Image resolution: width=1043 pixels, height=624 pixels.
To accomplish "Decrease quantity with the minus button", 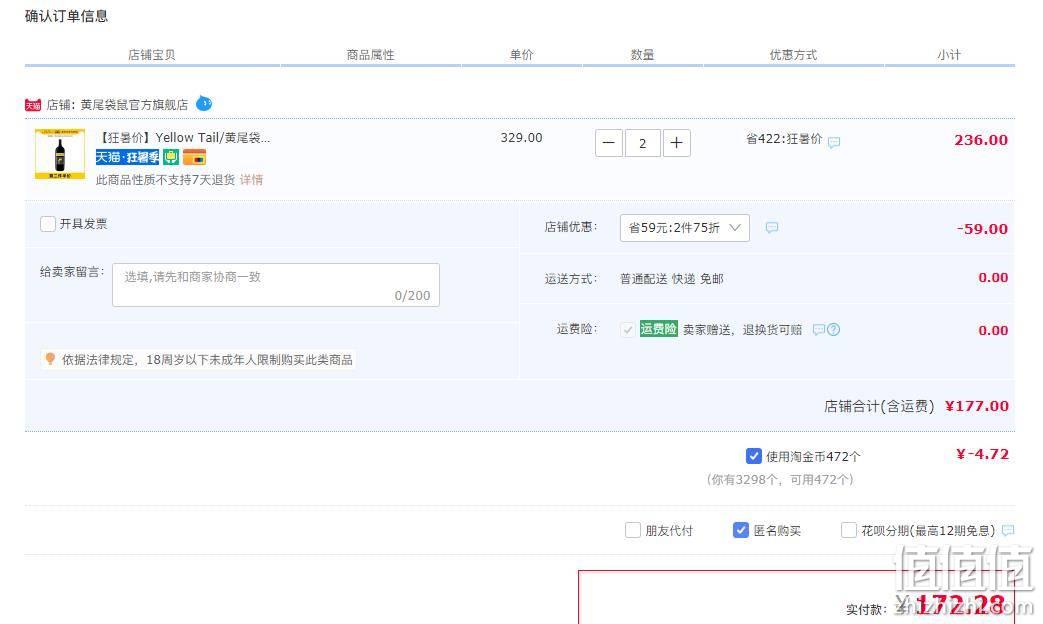I will point(609,143).
